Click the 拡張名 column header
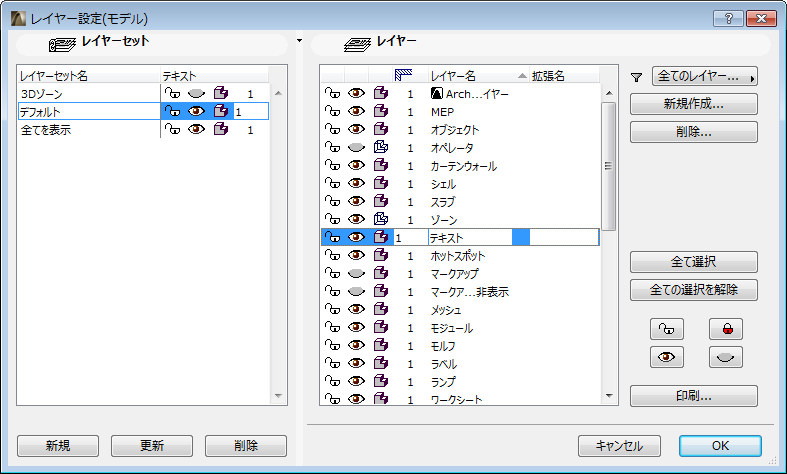The width and height of the screenshot is (787, 474). pyautogui.click(x=564, y=76)
